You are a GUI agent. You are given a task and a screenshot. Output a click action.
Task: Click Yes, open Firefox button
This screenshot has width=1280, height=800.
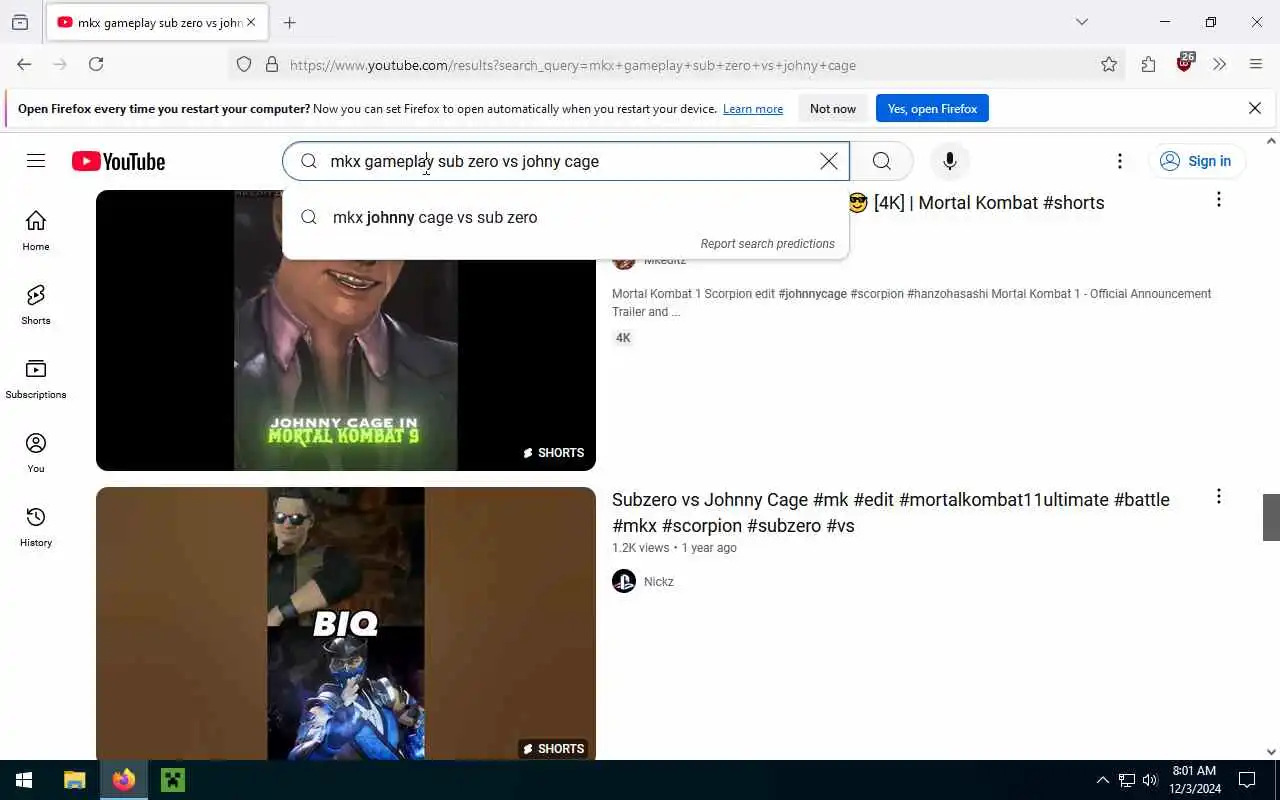click(x=932, y=109)
